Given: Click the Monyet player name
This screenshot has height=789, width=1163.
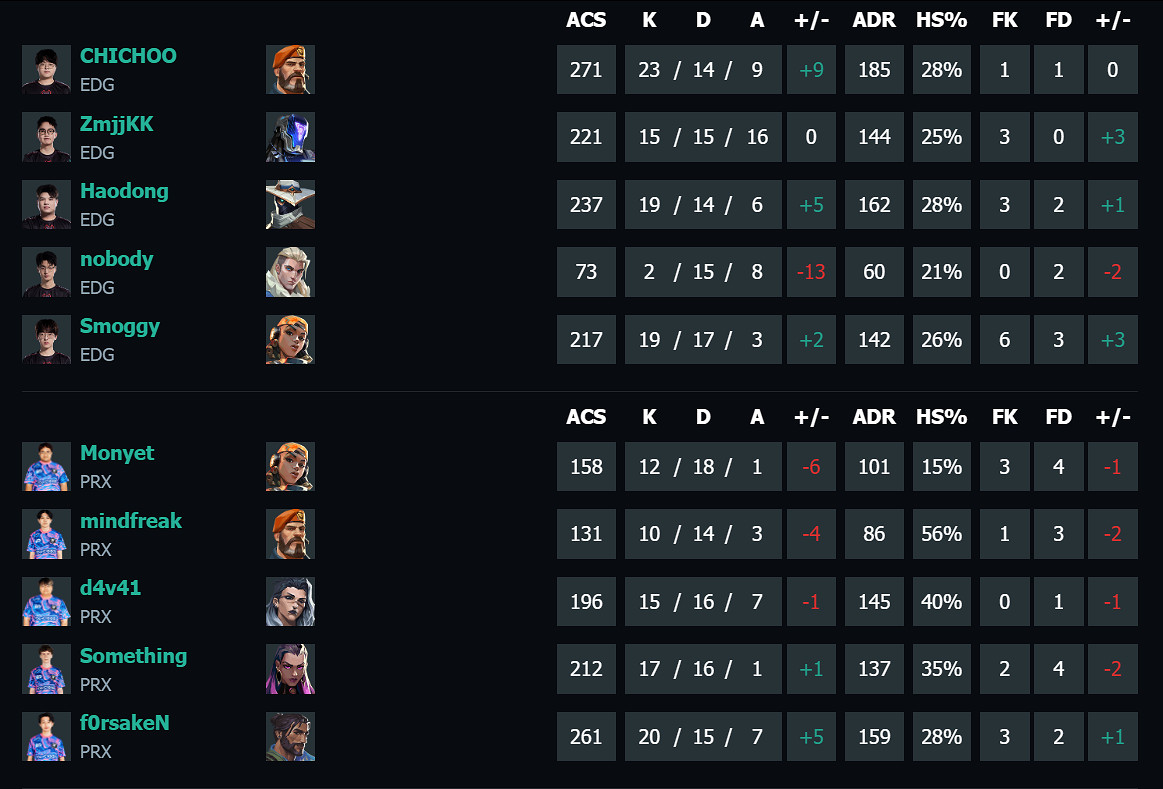Looking at the screenshot, I should click(117, 452).
